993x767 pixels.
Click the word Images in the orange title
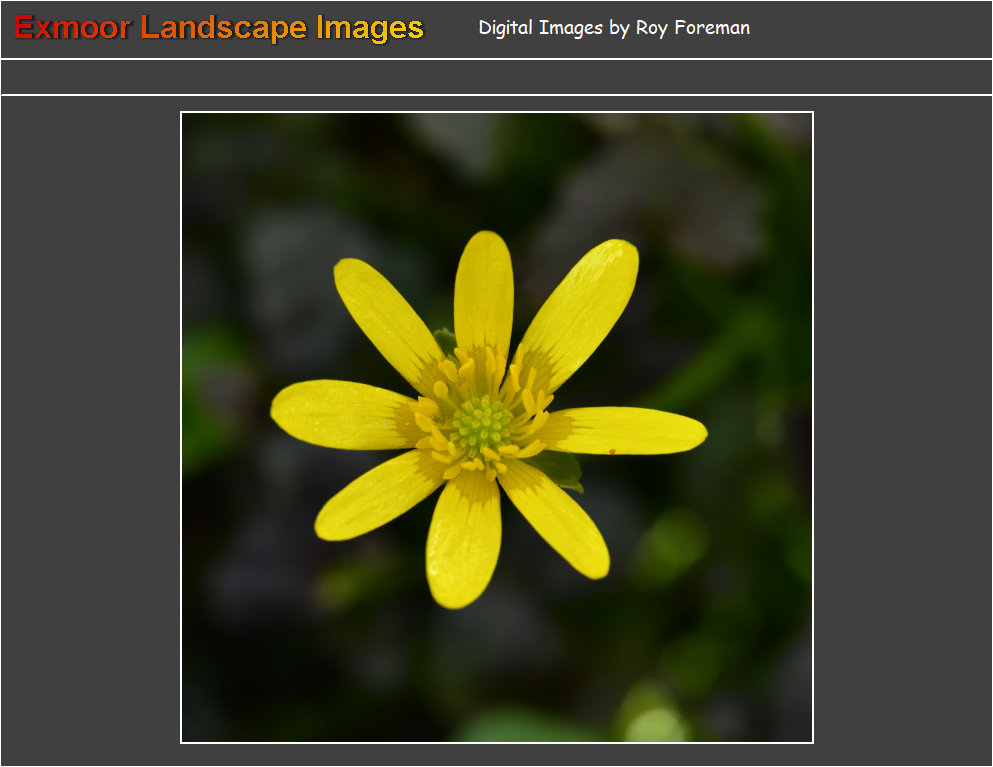coord(370,28)
